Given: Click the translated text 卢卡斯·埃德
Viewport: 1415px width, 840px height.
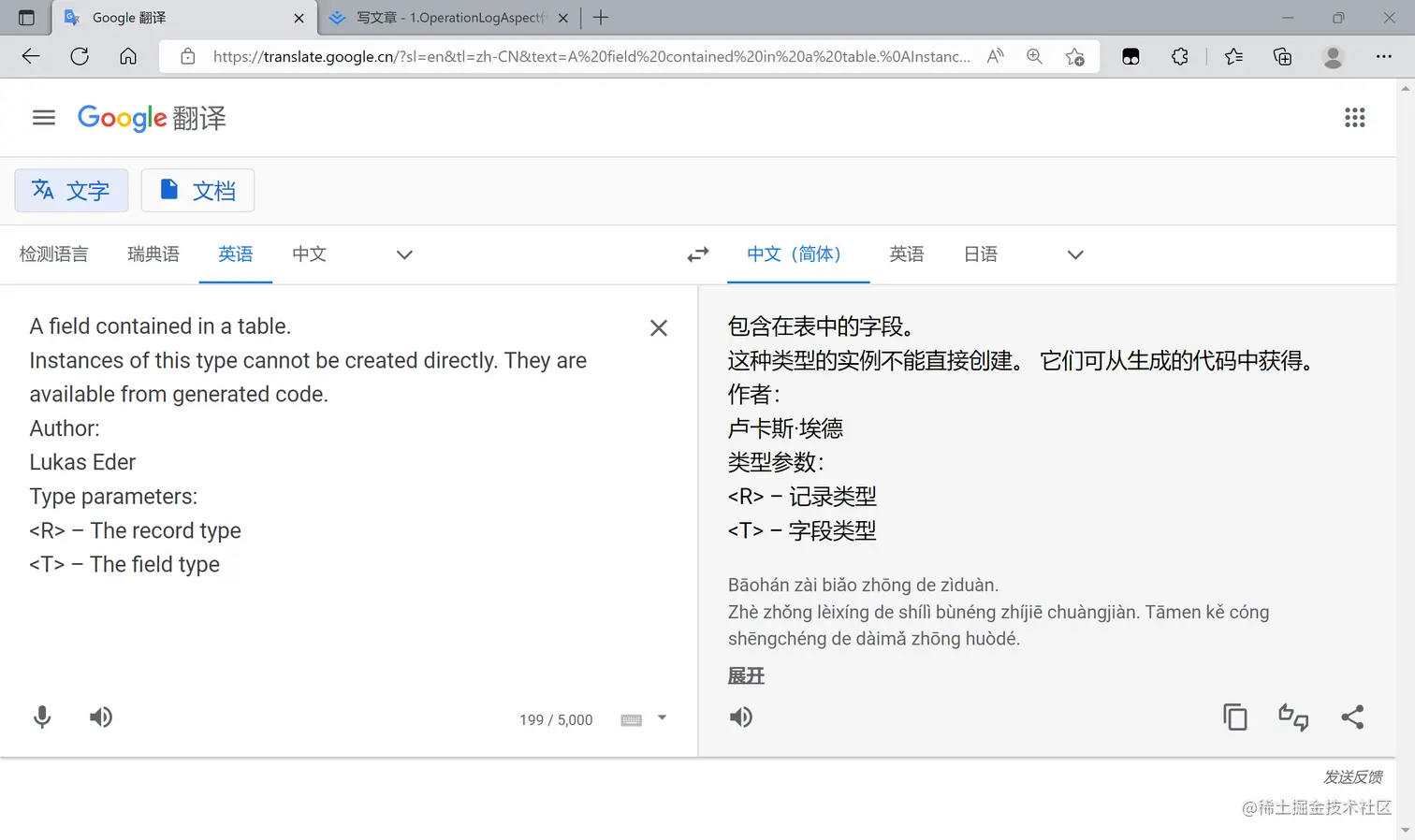Looking at the screenshot, I should (785, 428).
